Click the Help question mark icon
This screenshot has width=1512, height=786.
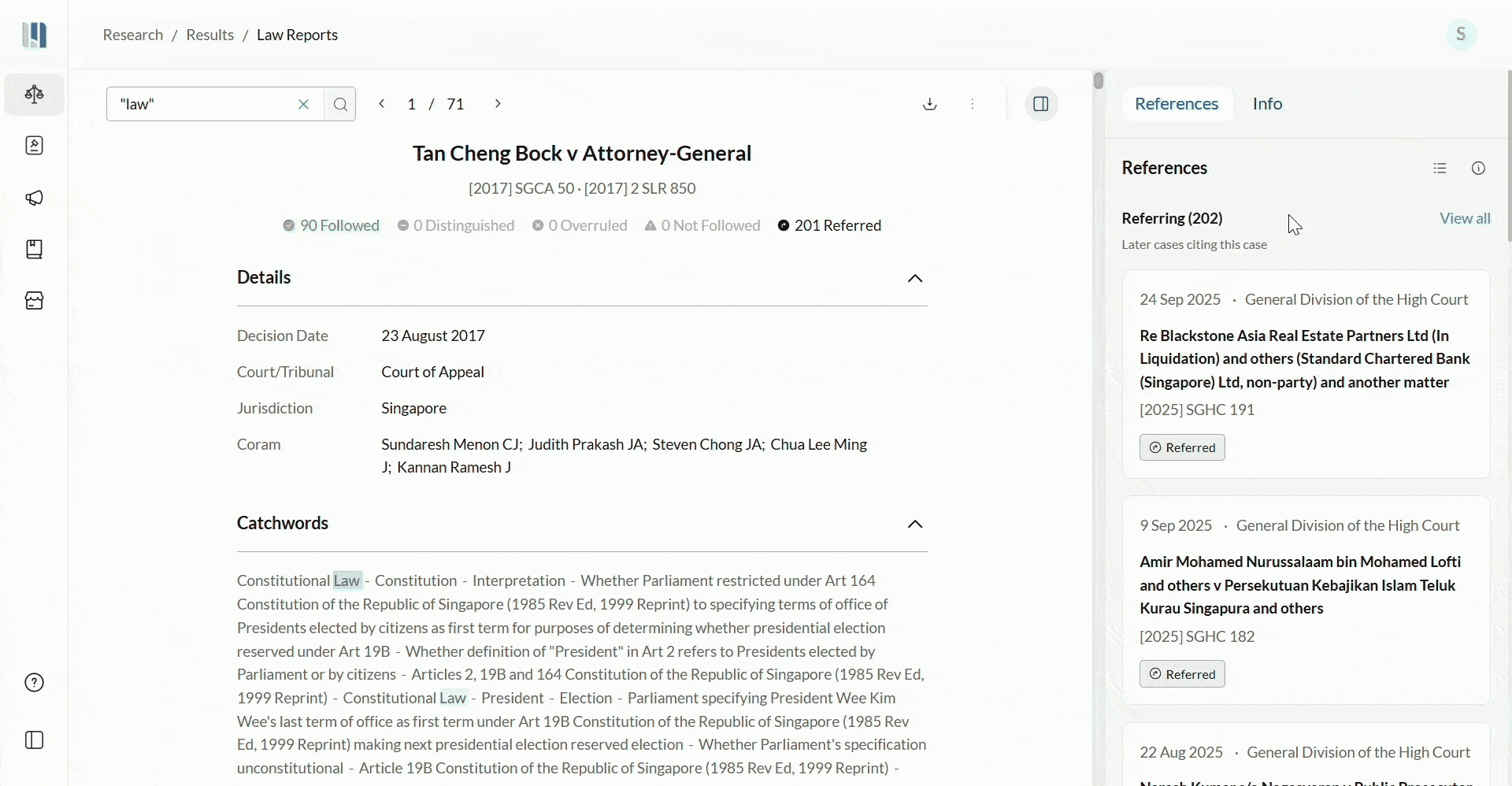pyautogui.click(x=34, y=683)
